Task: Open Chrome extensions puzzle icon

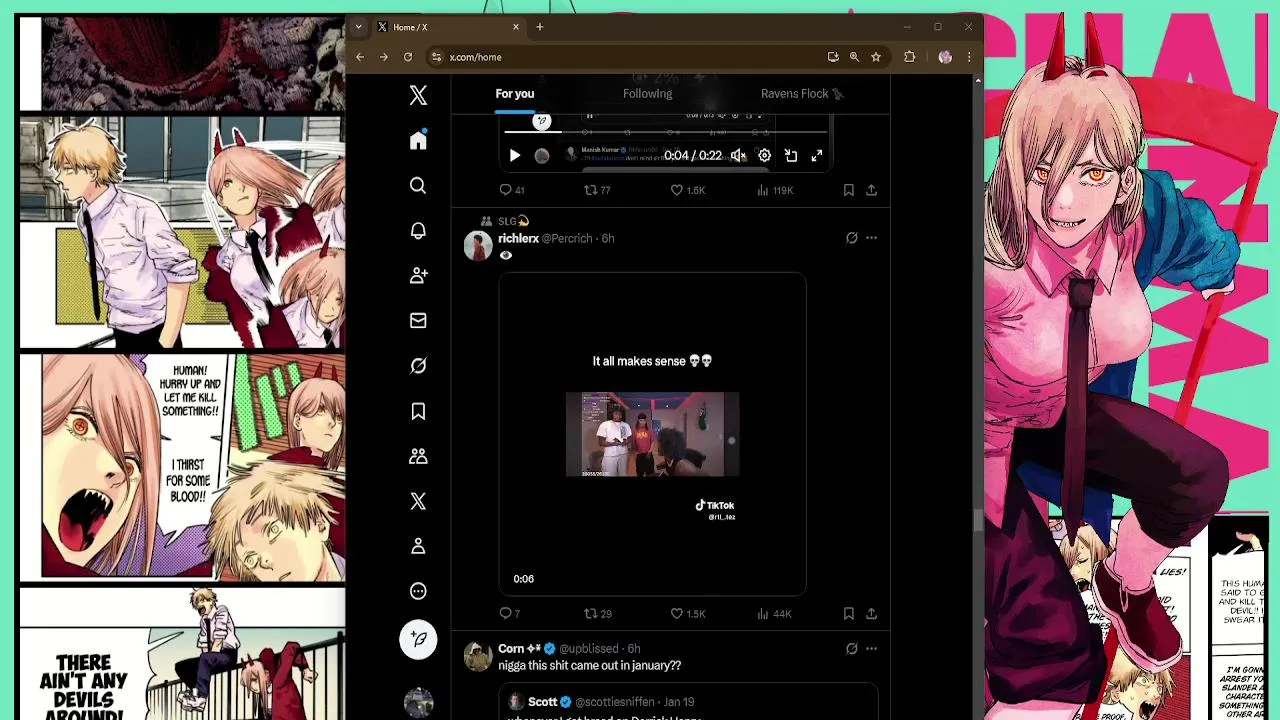Action: (x=909, y=57)
